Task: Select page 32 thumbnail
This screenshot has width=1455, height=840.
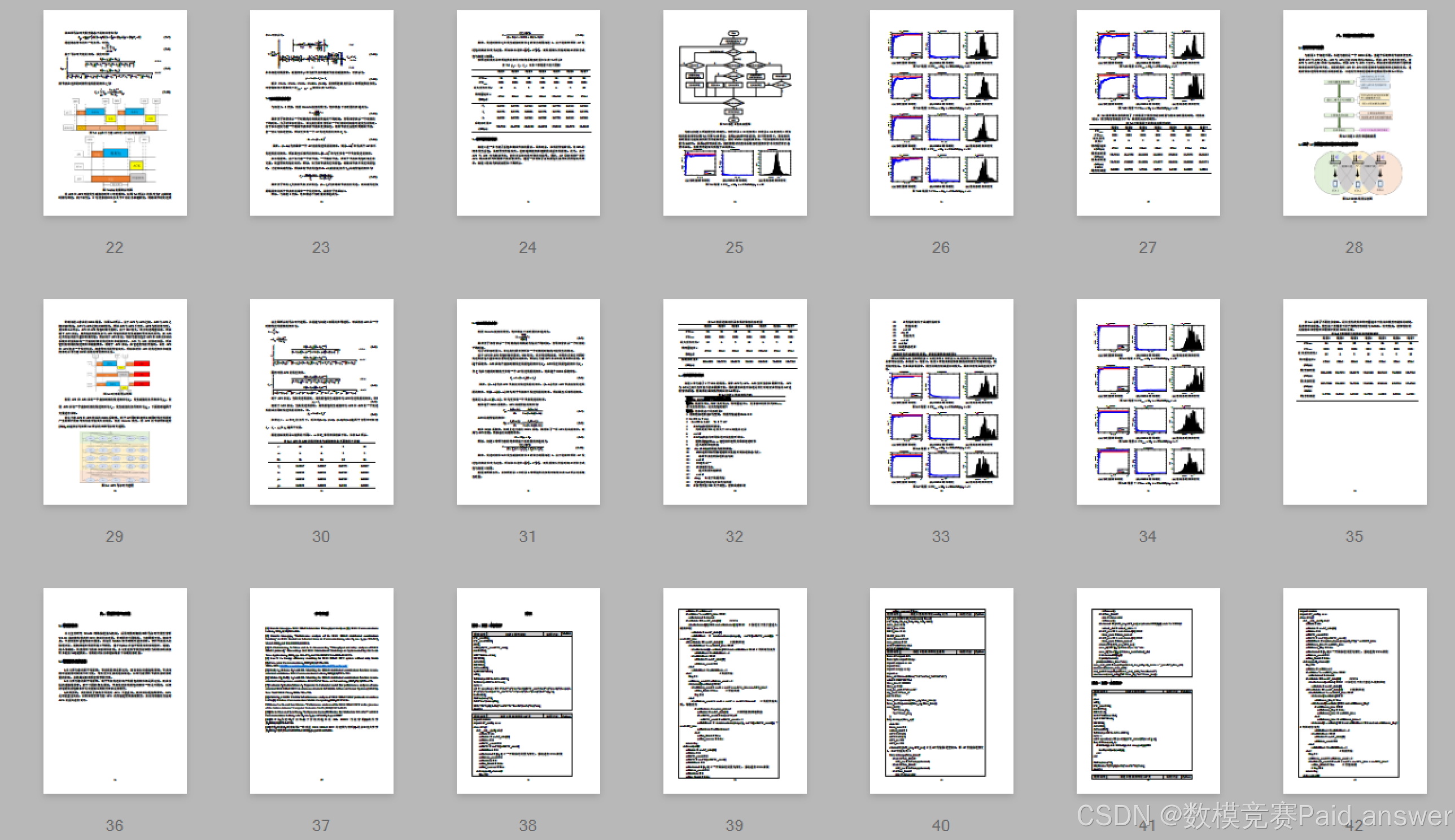Action: pos(735,401)
